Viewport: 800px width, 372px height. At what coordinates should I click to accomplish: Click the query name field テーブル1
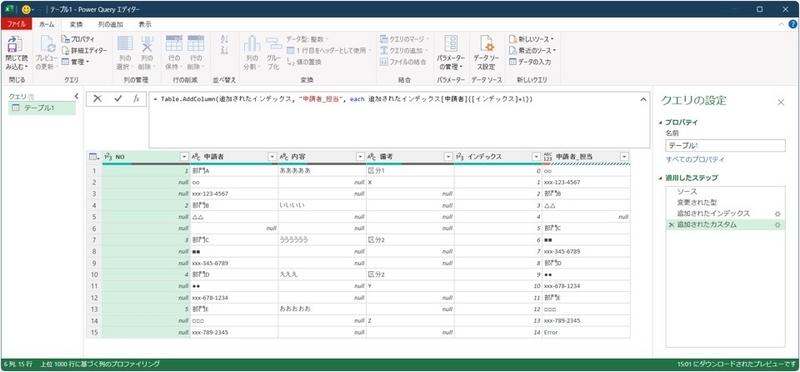point(726,145)
